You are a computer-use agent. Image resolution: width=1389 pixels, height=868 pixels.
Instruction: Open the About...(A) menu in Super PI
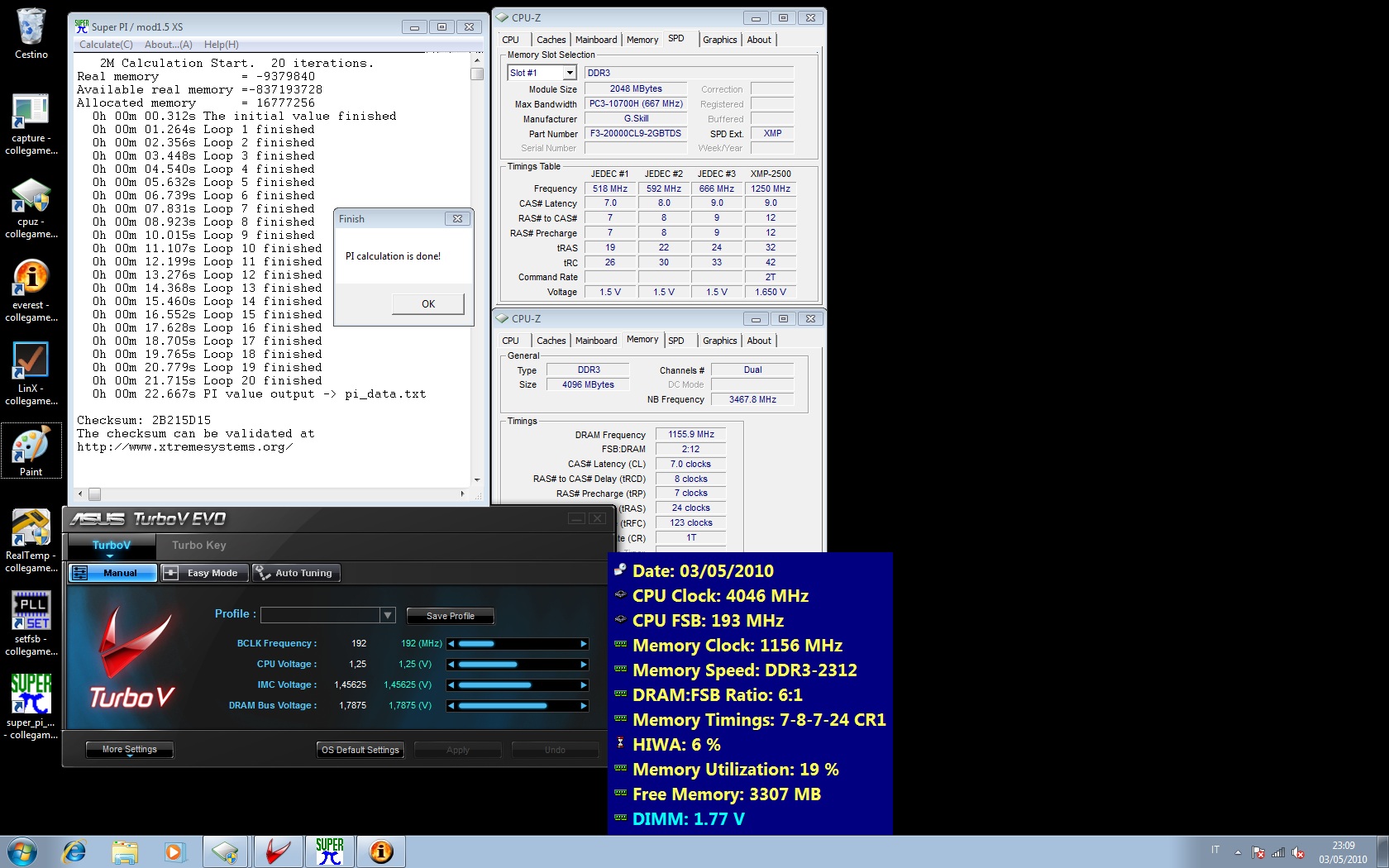tap(169, 45)
